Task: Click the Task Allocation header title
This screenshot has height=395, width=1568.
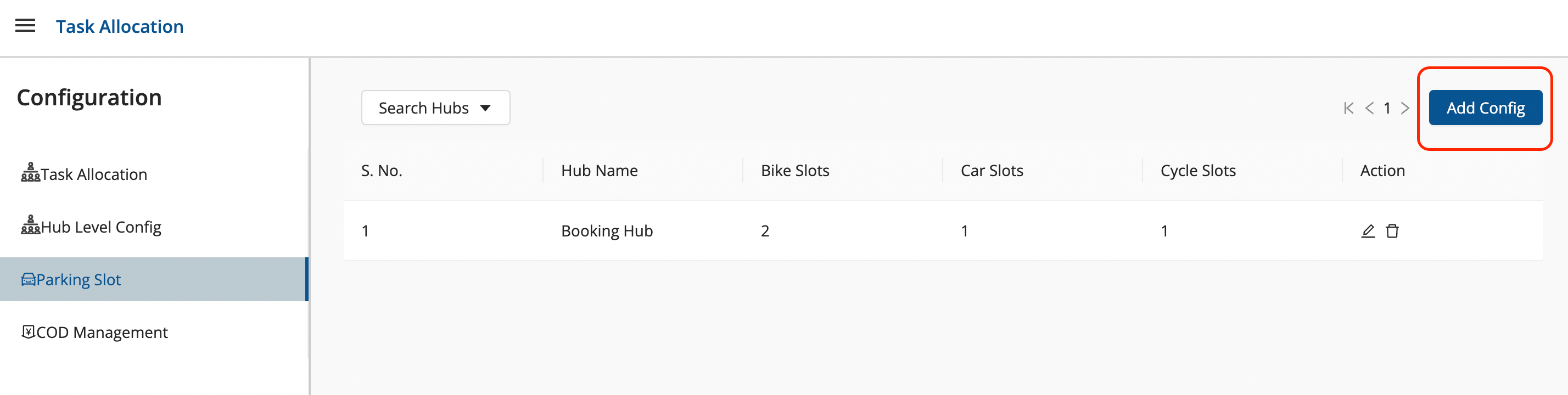Action: [x=120, y=26]
